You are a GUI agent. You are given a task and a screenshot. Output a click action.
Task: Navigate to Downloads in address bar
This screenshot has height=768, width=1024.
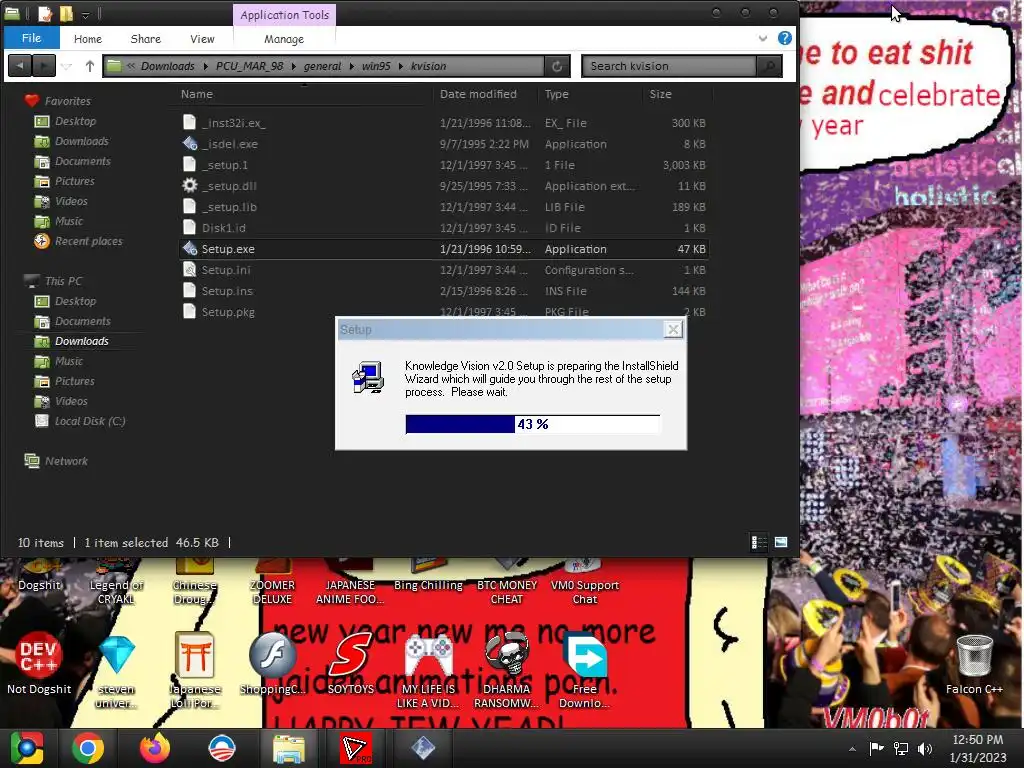click(x=167, y=66)
